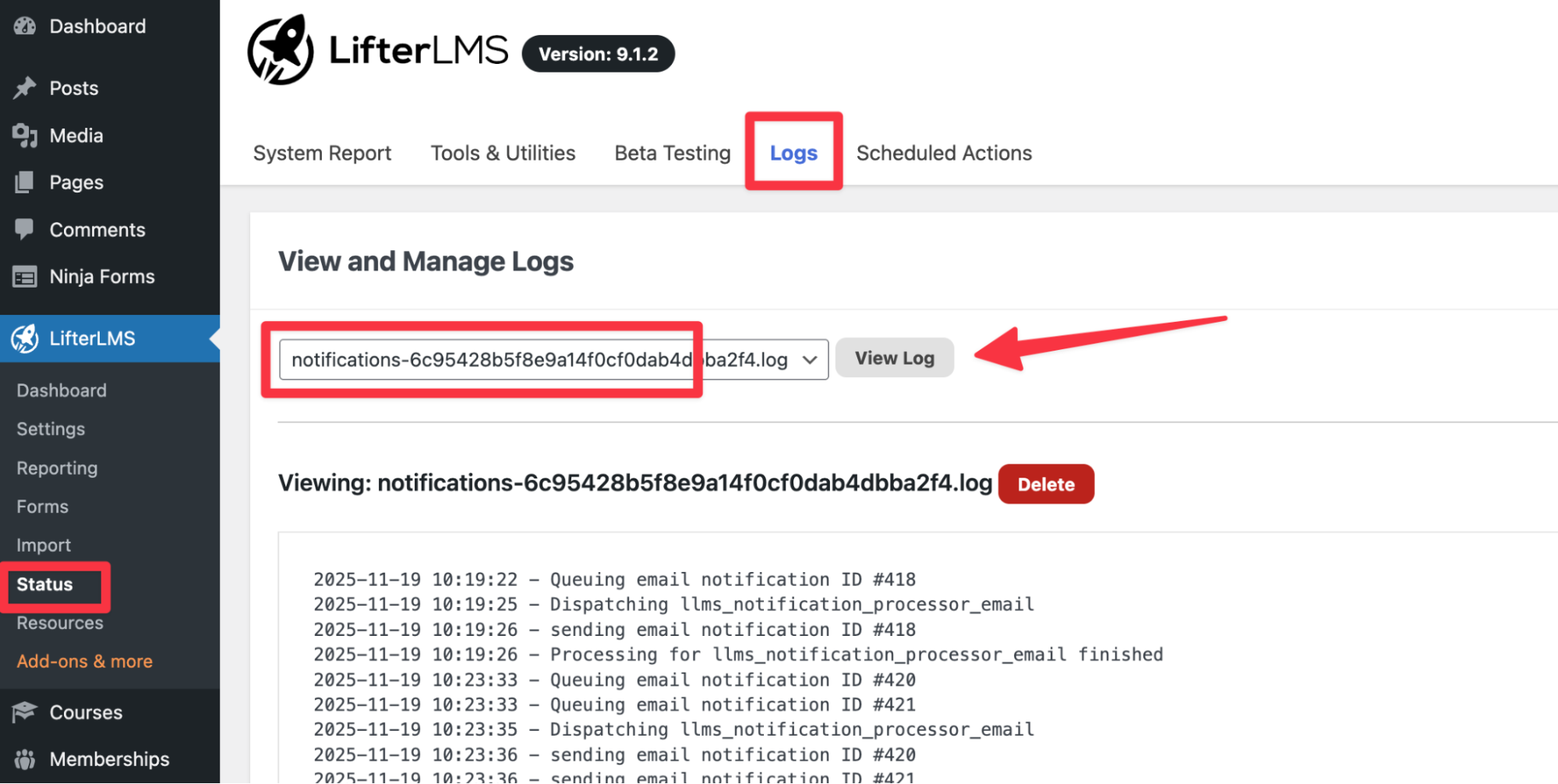1558x784 pixels.
Task: Click the LifterLMS rocket logo in header
Action: (x=281, y=50)
